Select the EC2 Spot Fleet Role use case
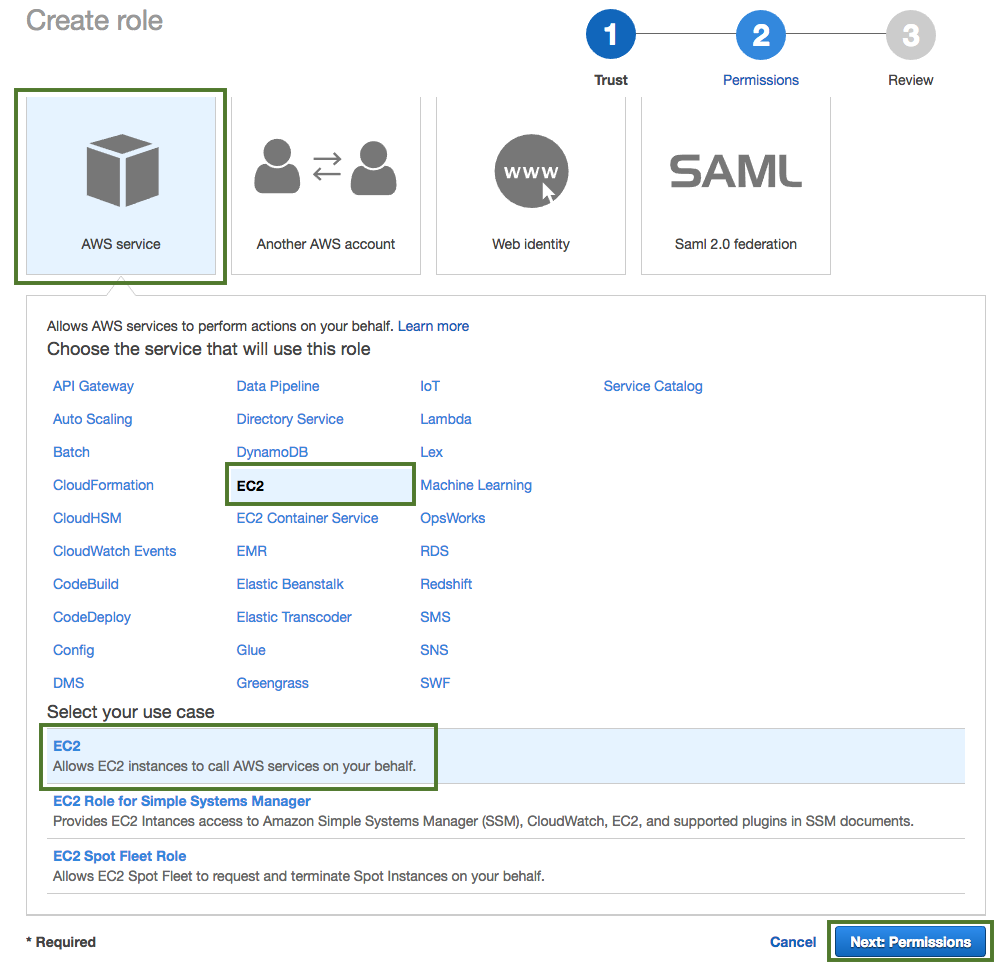The height and width of the screenshot is (964, 999). 119,856
